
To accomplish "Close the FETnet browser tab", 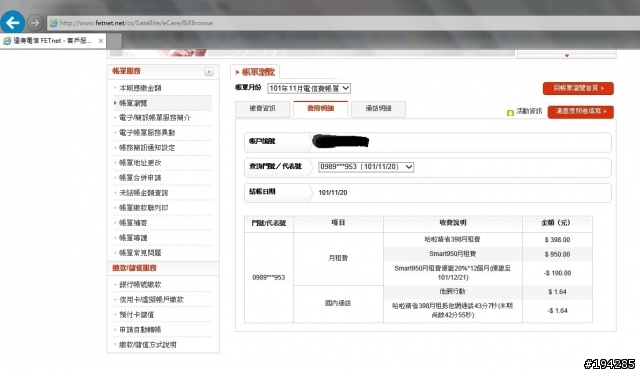I will pyautogui.click(x=100, y=41).
